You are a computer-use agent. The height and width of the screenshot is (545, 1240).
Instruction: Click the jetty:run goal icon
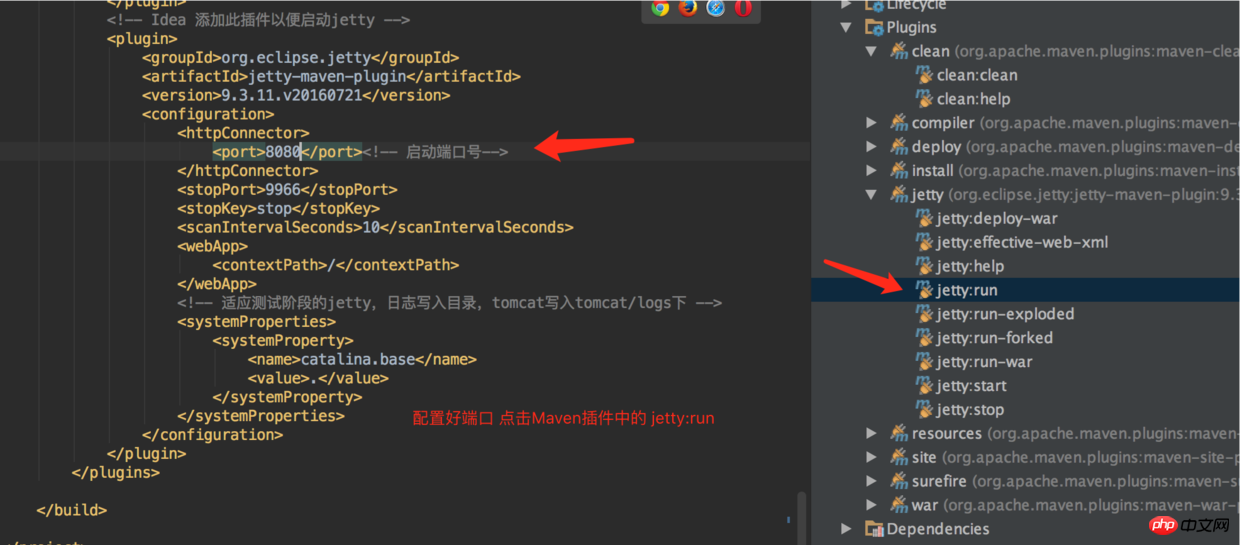(x=925, y=290)
